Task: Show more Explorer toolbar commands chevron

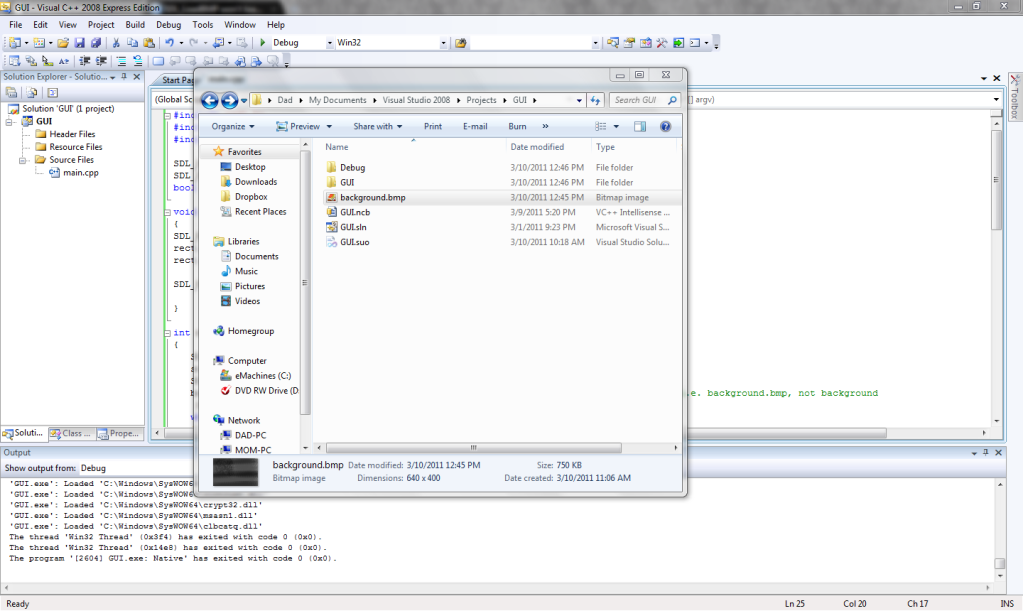Action: coord(545,127)
